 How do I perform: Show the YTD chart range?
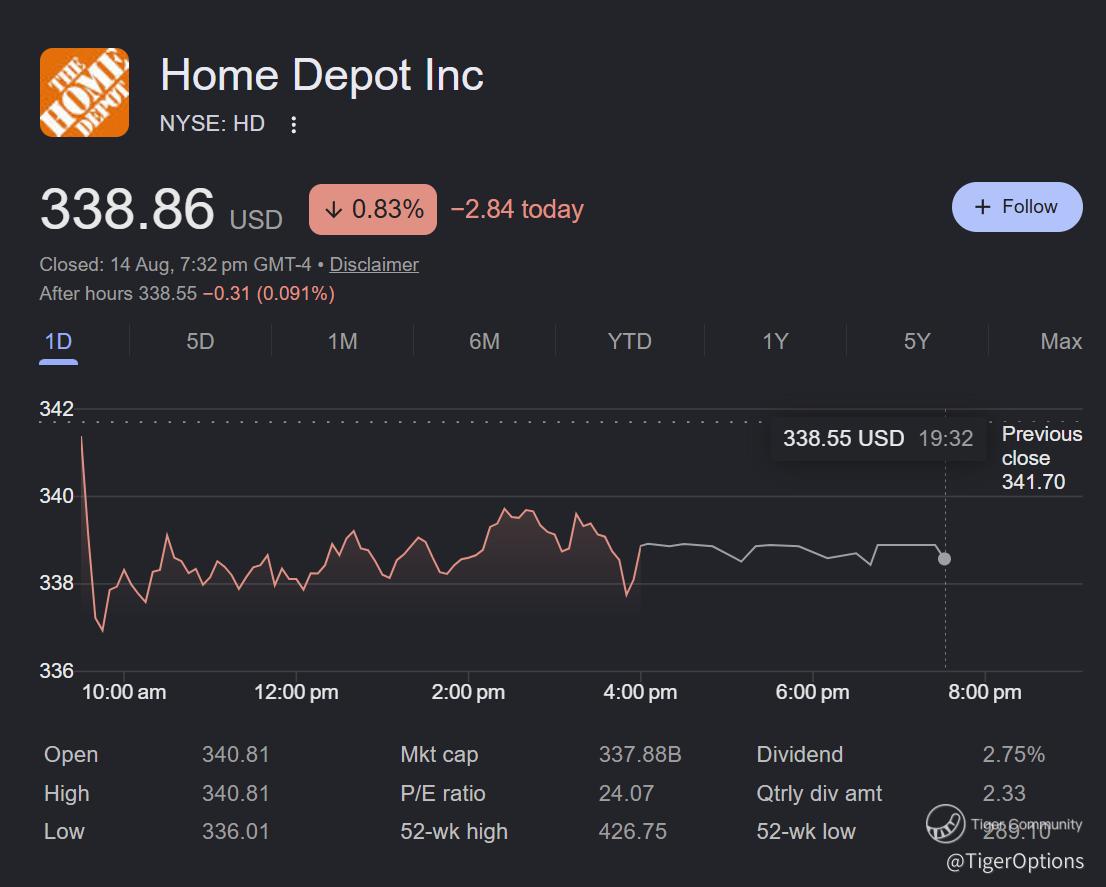[x=629, y=342]
